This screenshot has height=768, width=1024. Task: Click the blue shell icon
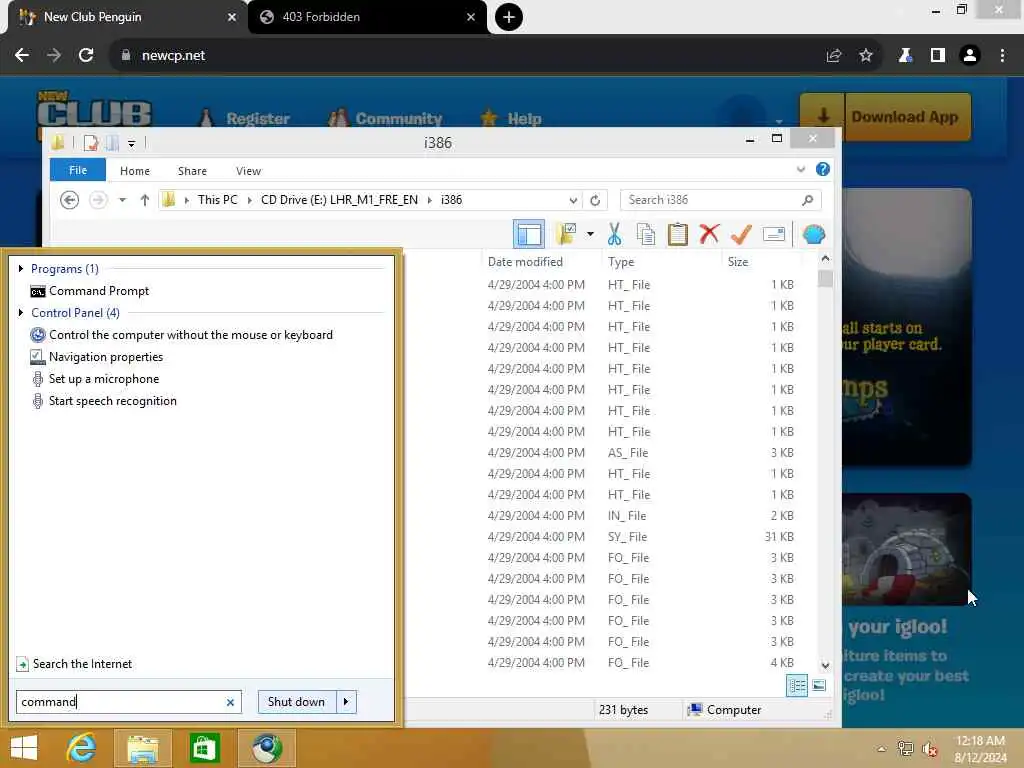(814, 234)
